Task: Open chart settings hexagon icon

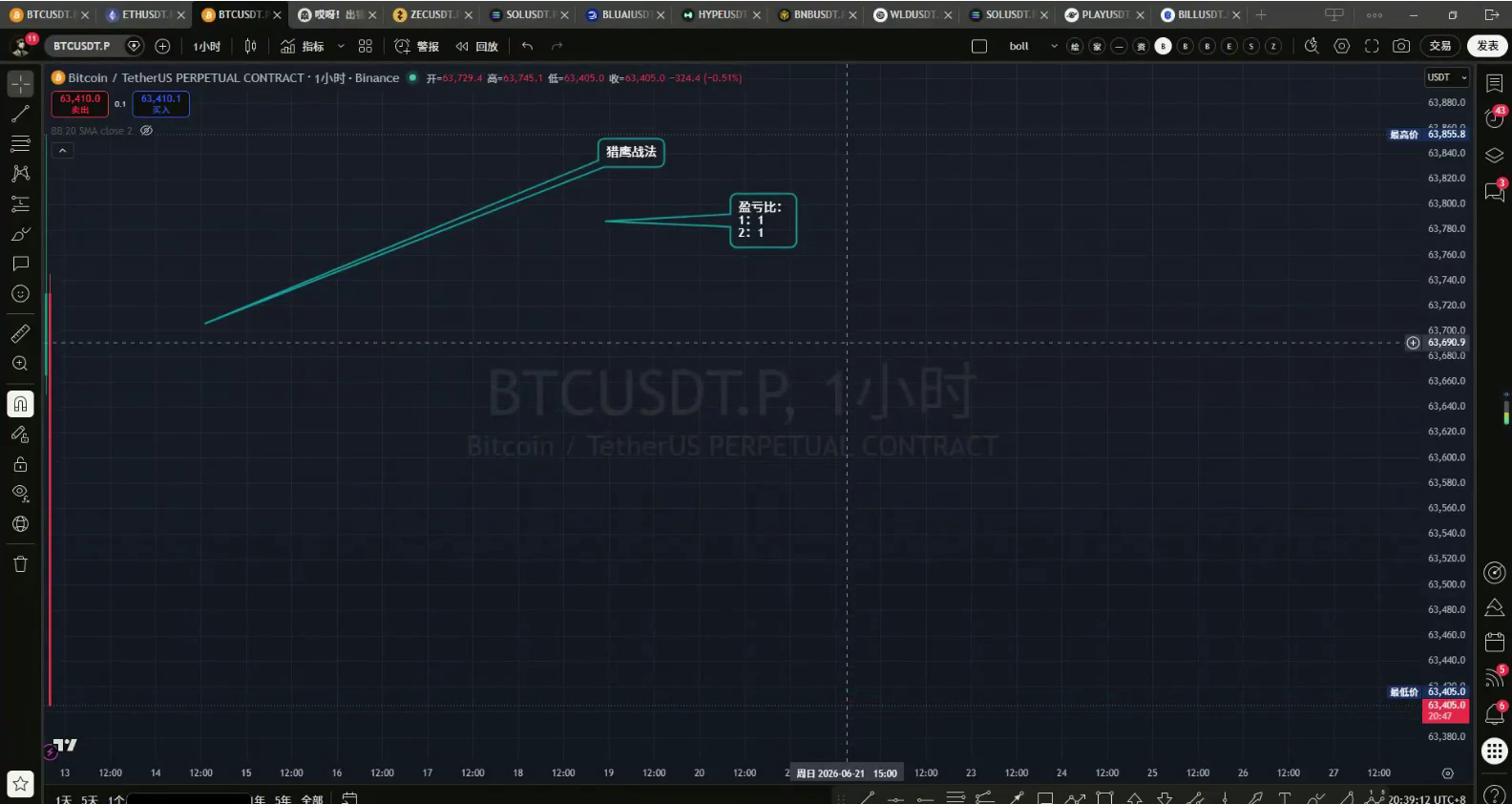Action: point(1342,46)
